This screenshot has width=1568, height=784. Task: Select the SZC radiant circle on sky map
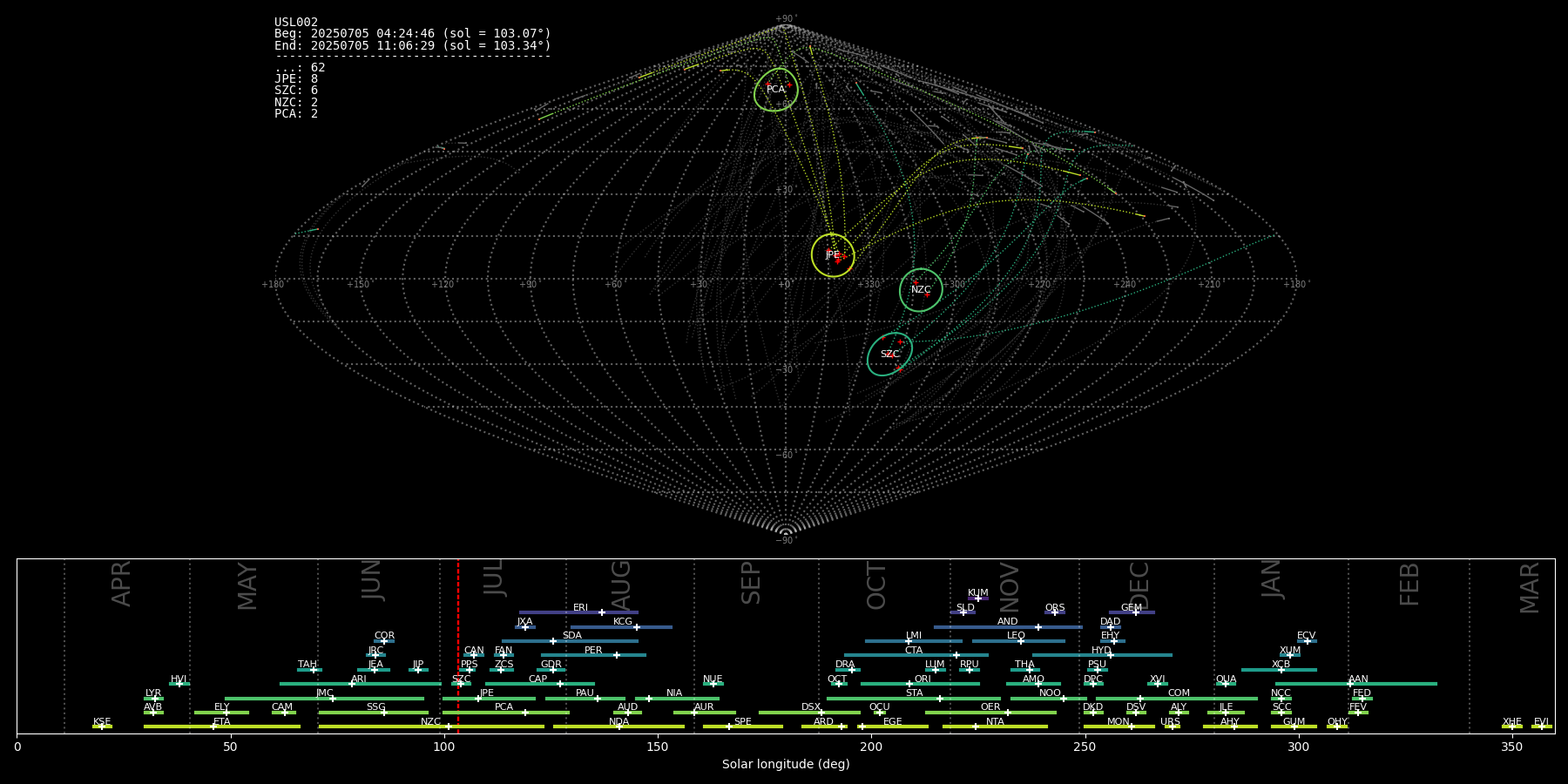889,355
